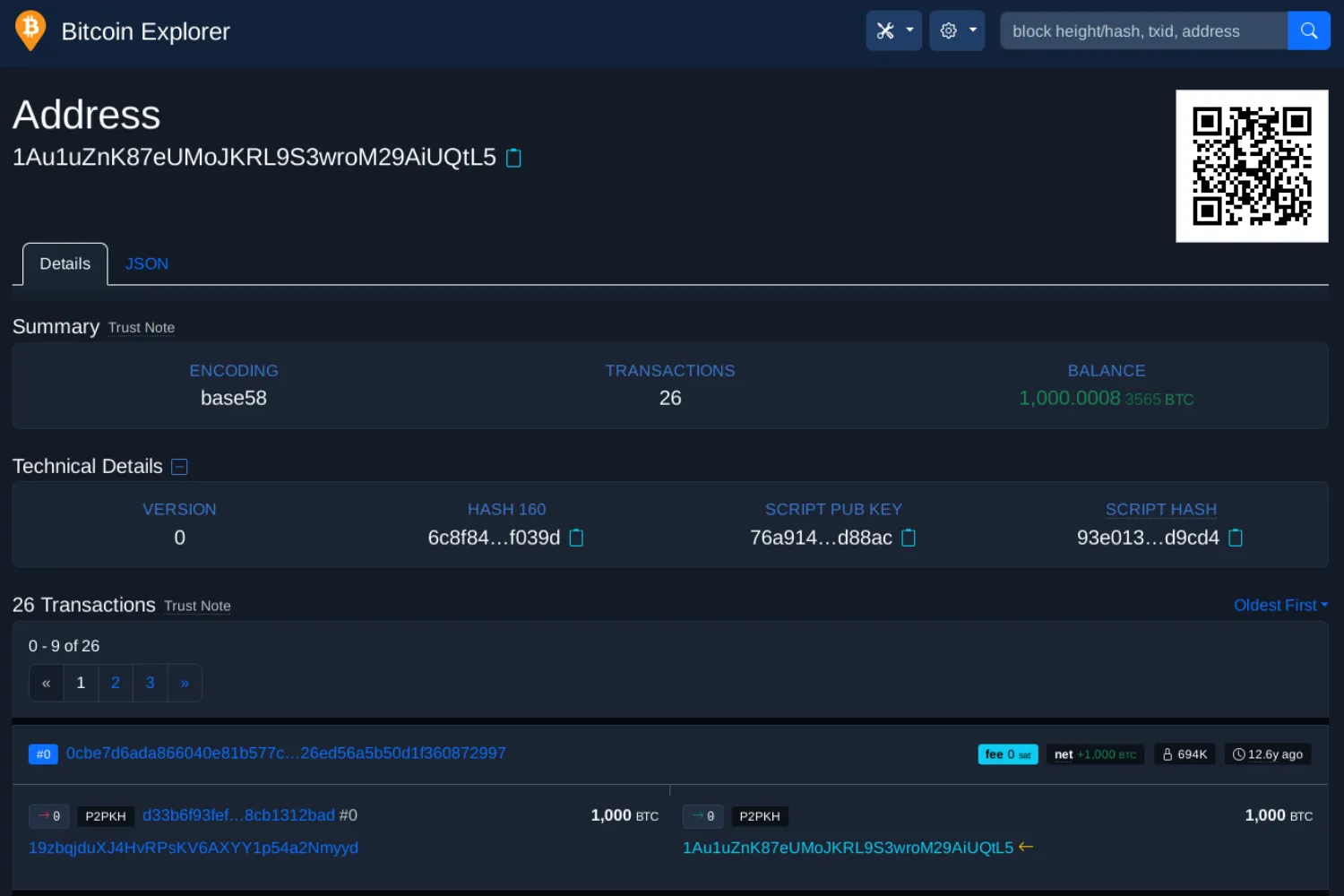
Task: Collapse the Technical Details section
Action: pyautogui.click(x=179, y=466)
